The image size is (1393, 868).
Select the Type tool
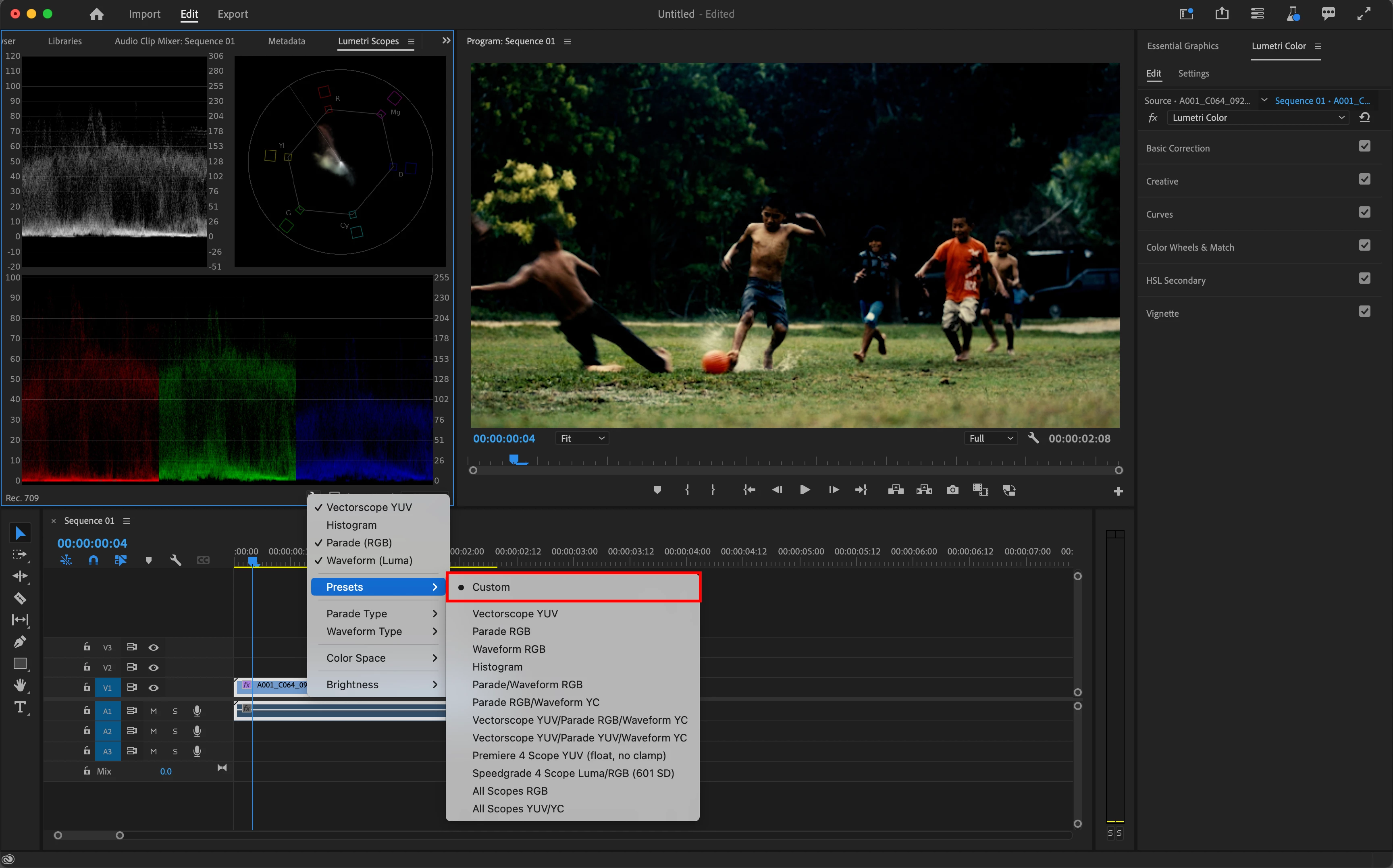pos(19,707)
